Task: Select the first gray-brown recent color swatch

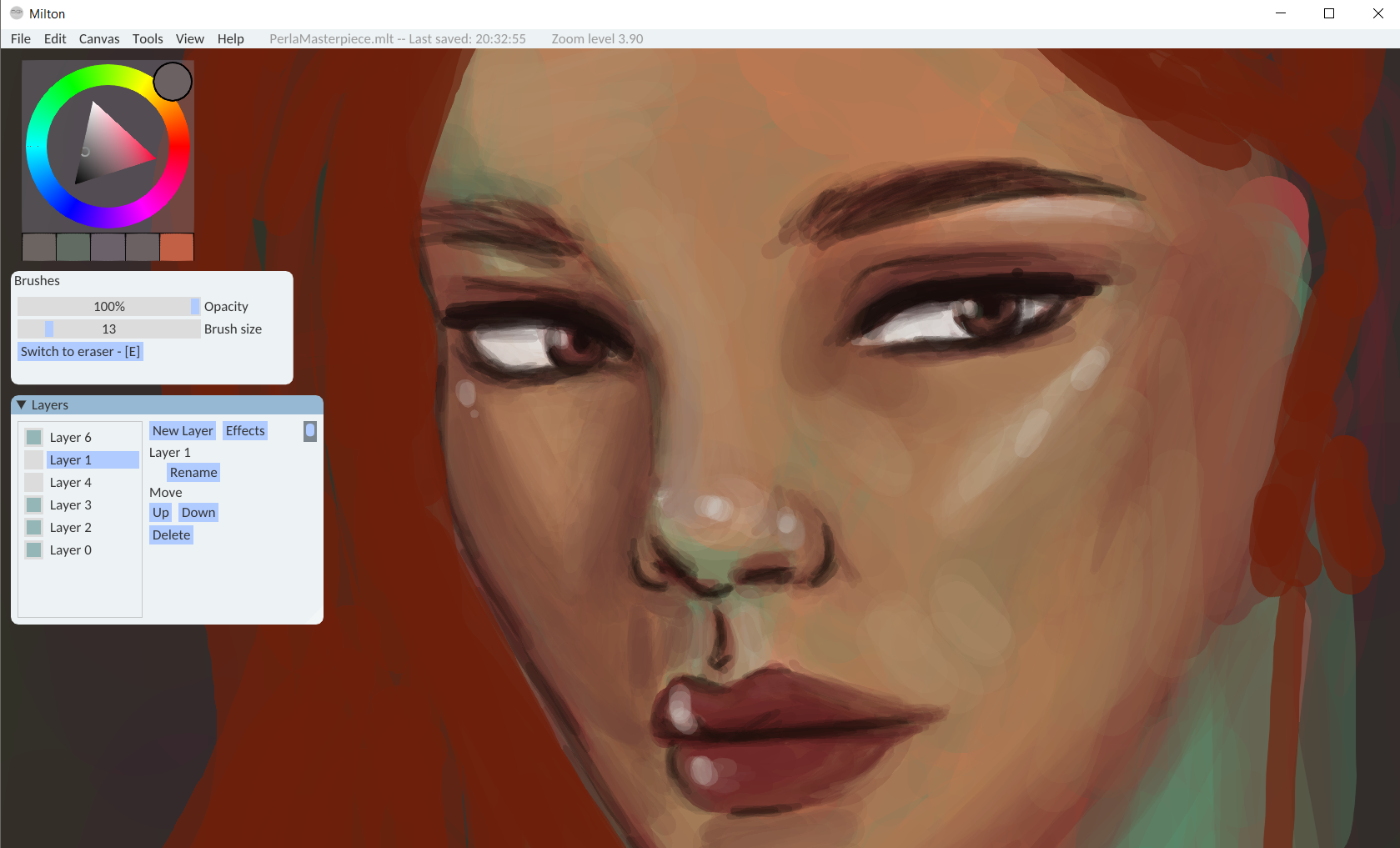Action: [x=39, y=247]
